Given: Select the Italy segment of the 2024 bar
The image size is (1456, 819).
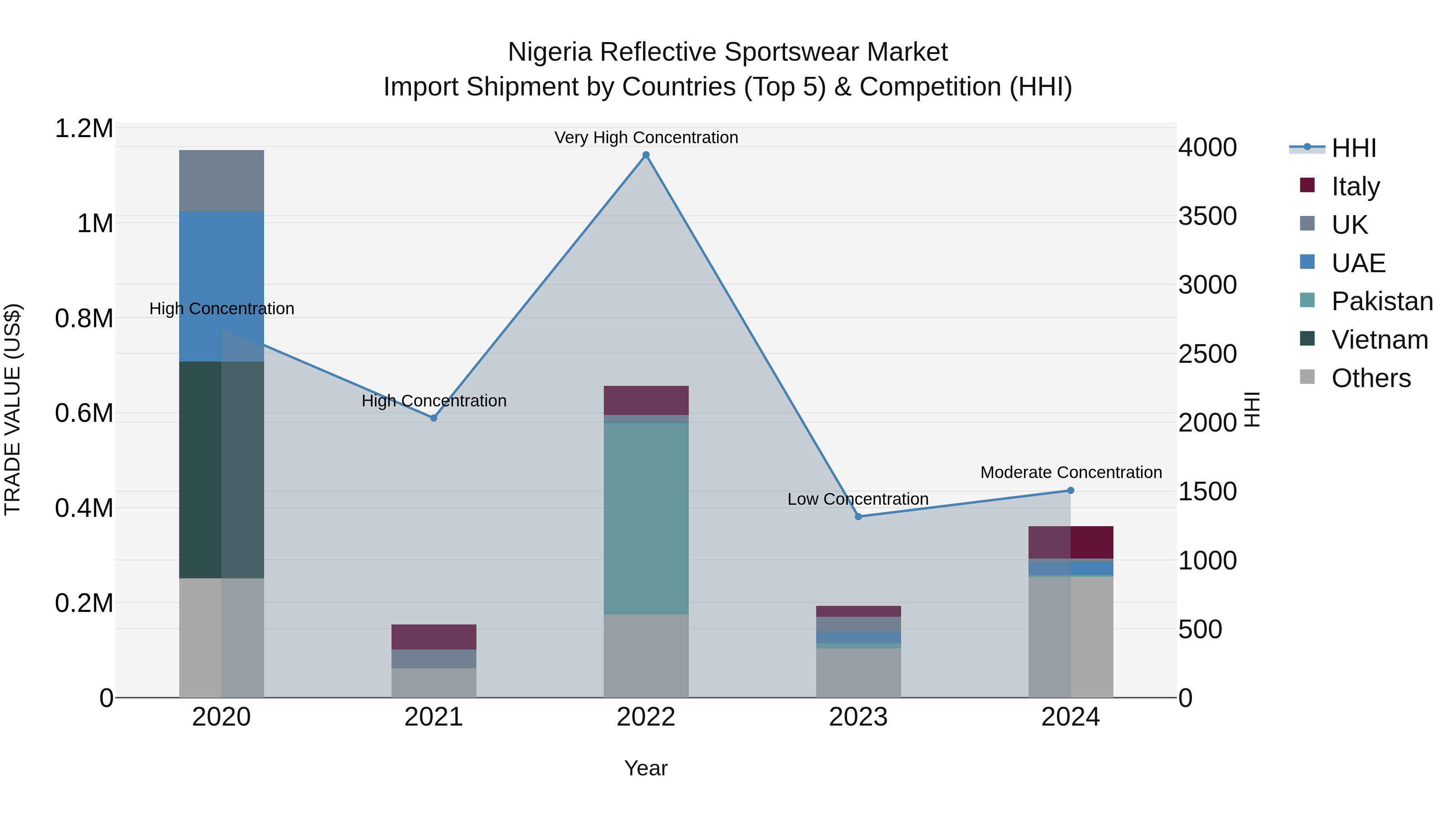Looking at the screenshot, I should tap(1071, 543).
